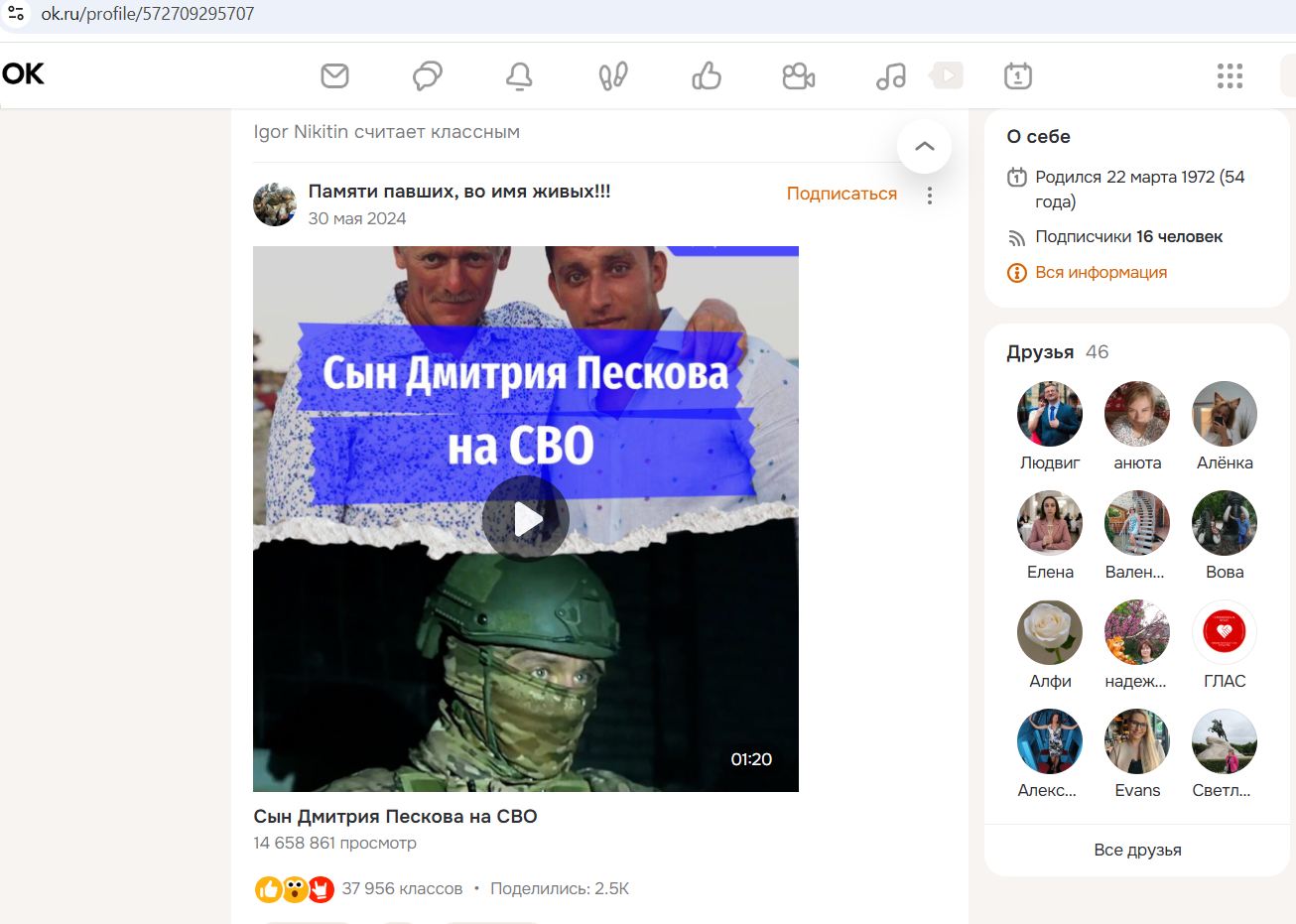Open friend Алекс... avatar
The image size is (1296, 924).
point(1050,741)
